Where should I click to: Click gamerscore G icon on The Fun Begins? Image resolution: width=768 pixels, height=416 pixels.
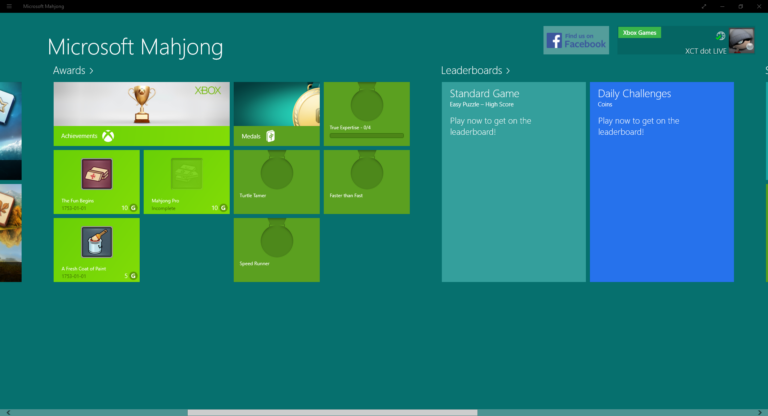click(x=133, y=208)
